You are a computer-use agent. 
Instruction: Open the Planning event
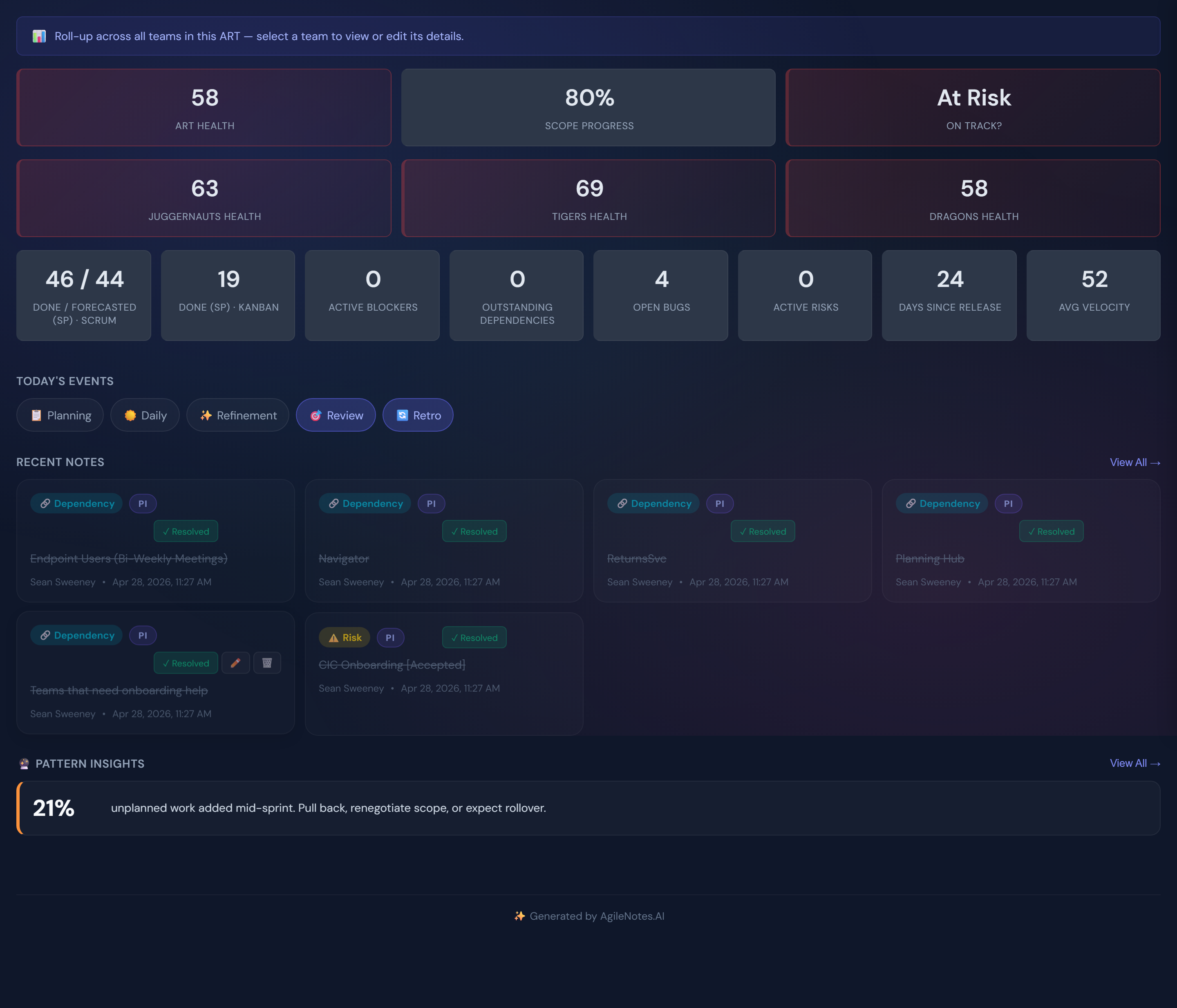click(60, 415)
